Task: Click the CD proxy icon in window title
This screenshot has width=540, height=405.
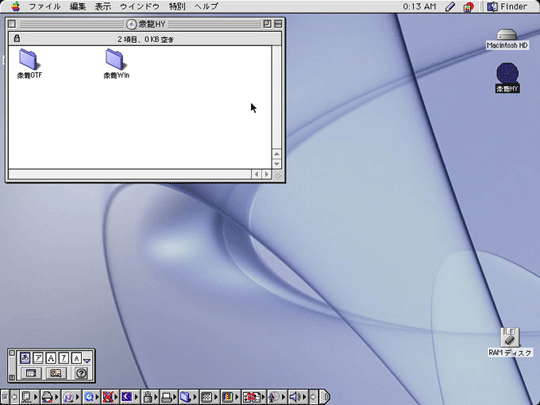Action: point(131,24)
